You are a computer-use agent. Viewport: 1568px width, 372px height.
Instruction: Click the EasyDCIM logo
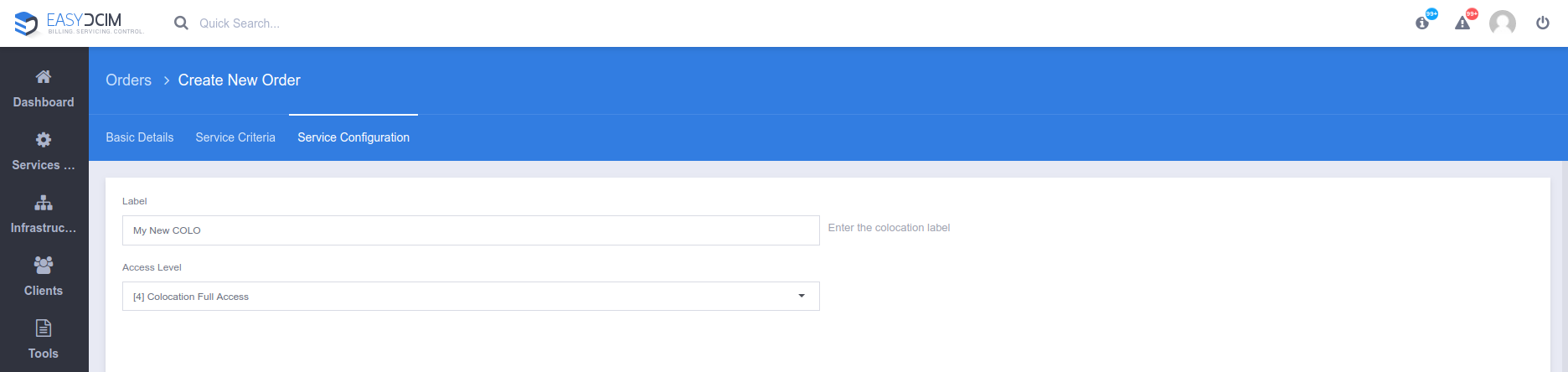coord(80,23)
